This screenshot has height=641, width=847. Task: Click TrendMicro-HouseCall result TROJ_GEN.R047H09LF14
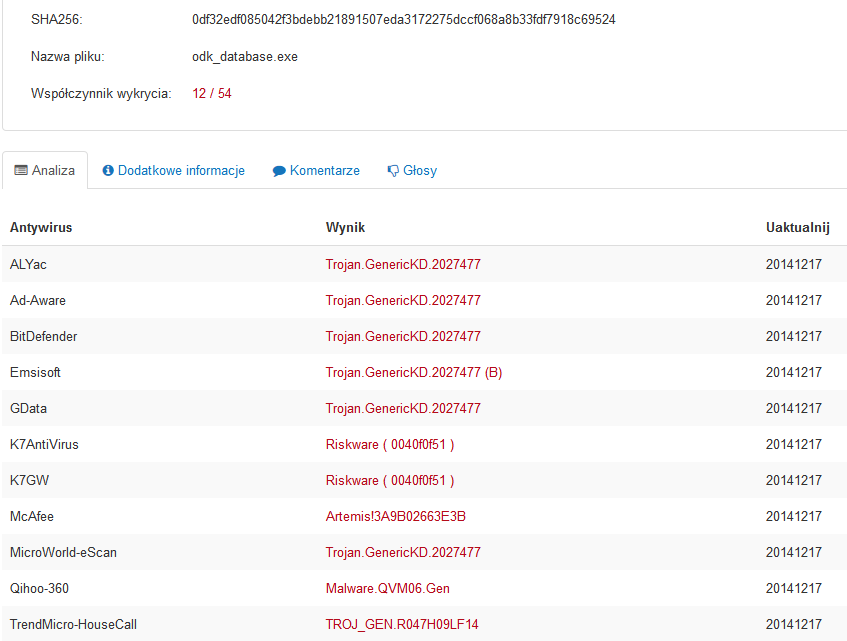(402, 625)
